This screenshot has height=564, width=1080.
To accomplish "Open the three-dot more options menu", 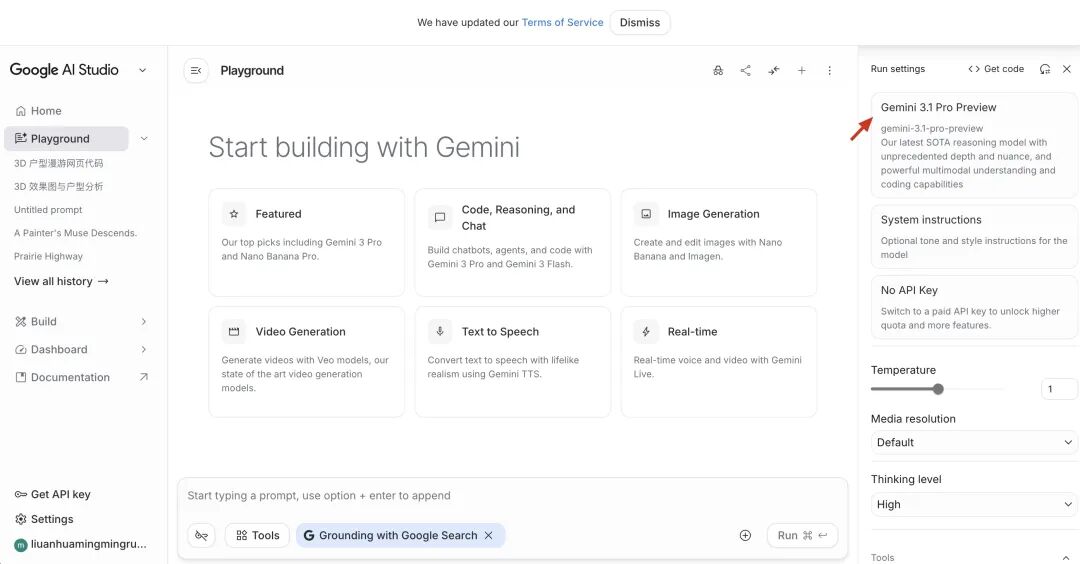I will pos(829,70).
